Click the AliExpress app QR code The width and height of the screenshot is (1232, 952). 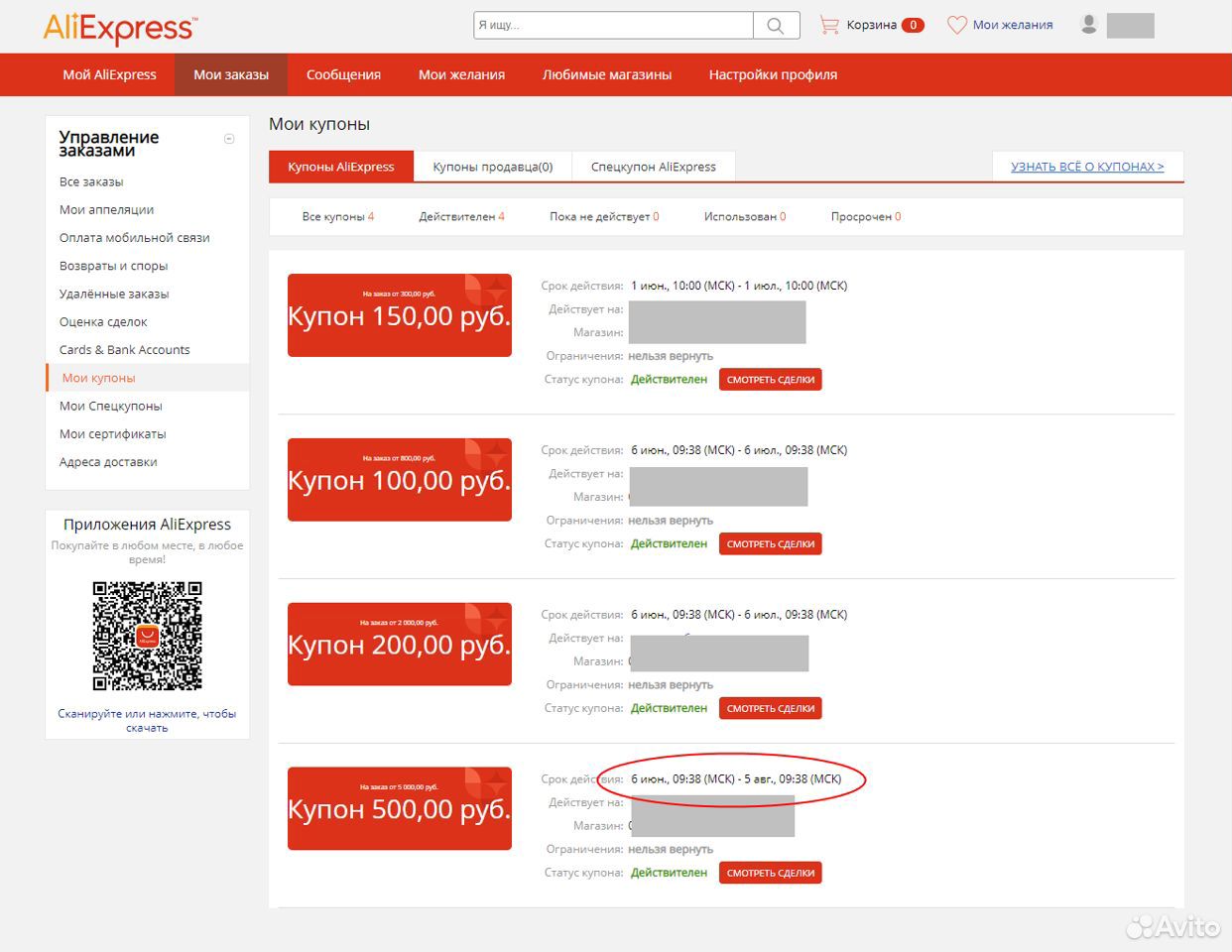147,636
